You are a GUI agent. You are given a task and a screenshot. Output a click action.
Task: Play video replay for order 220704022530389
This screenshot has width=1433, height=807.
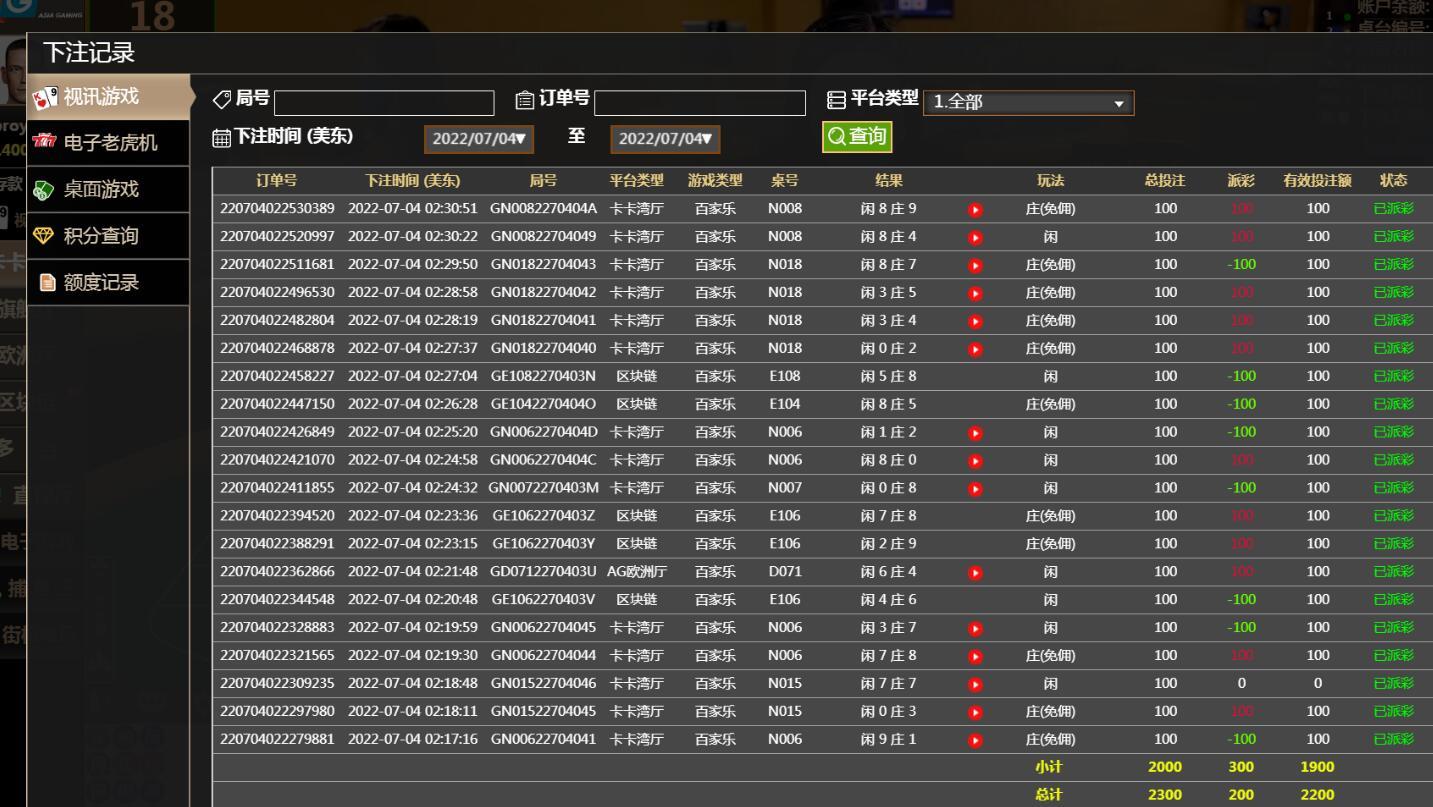point(976,210)
